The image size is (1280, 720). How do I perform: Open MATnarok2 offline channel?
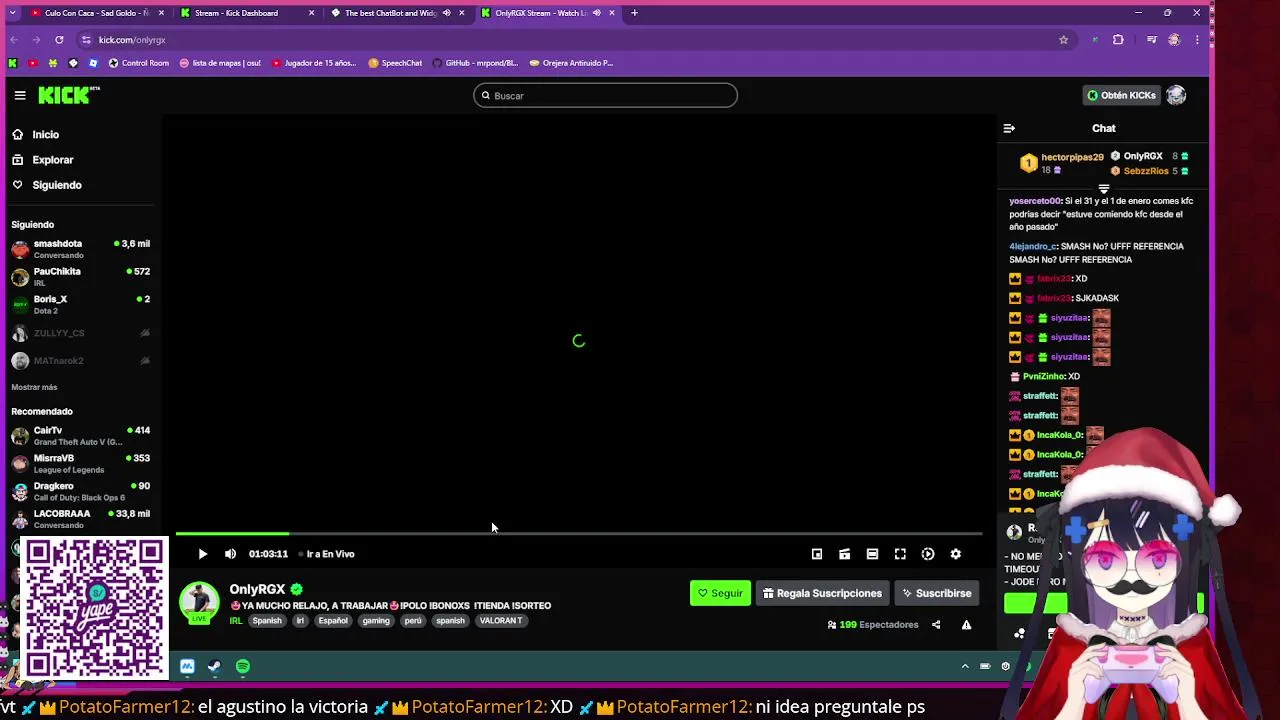pyautogui.click(x=80, y=361)
